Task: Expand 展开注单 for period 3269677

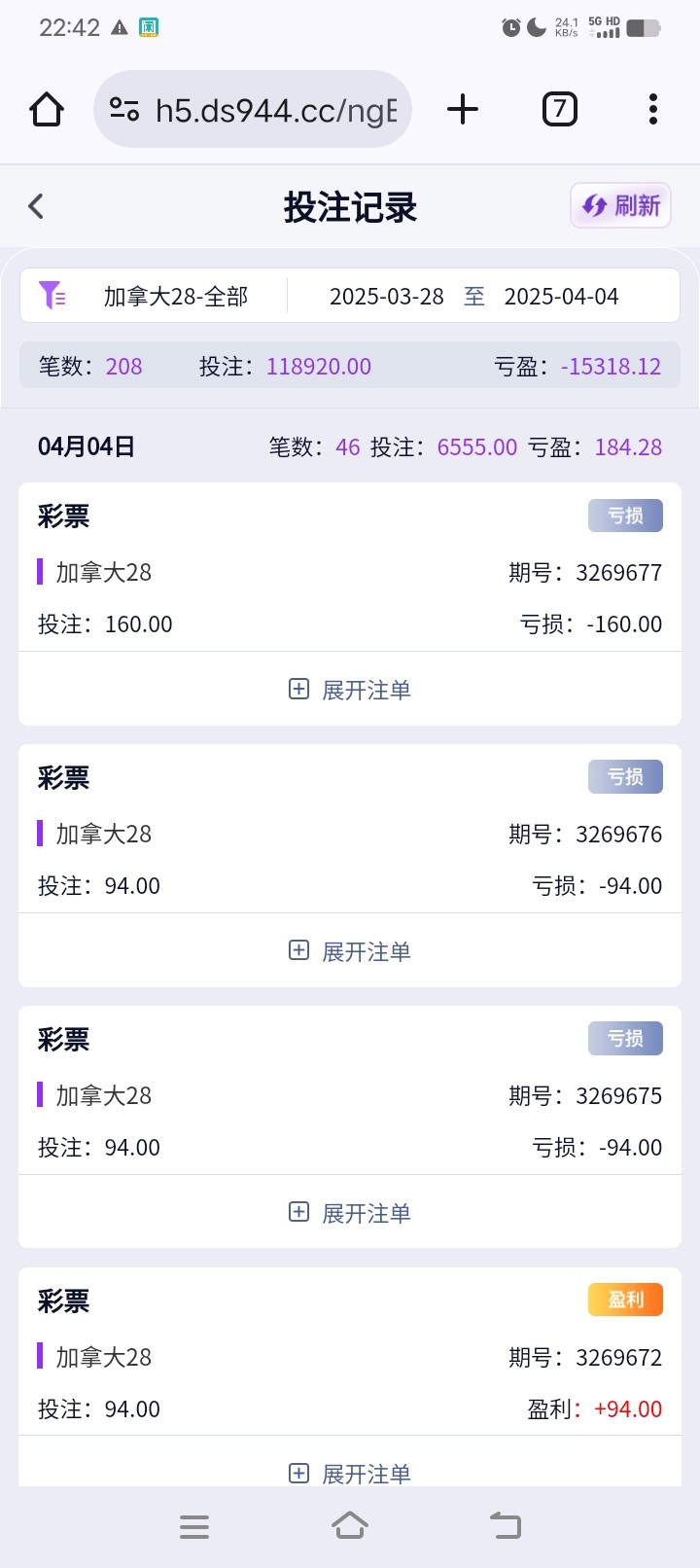Action: (x=350, y=690)
